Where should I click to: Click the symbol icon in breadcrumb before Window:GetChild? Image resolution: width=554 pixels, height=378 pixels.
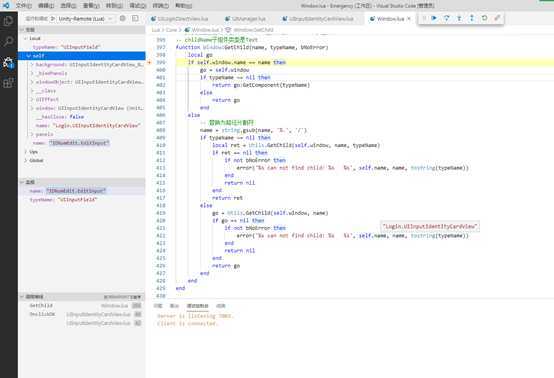pyautogui.click(x=228, y=30)
